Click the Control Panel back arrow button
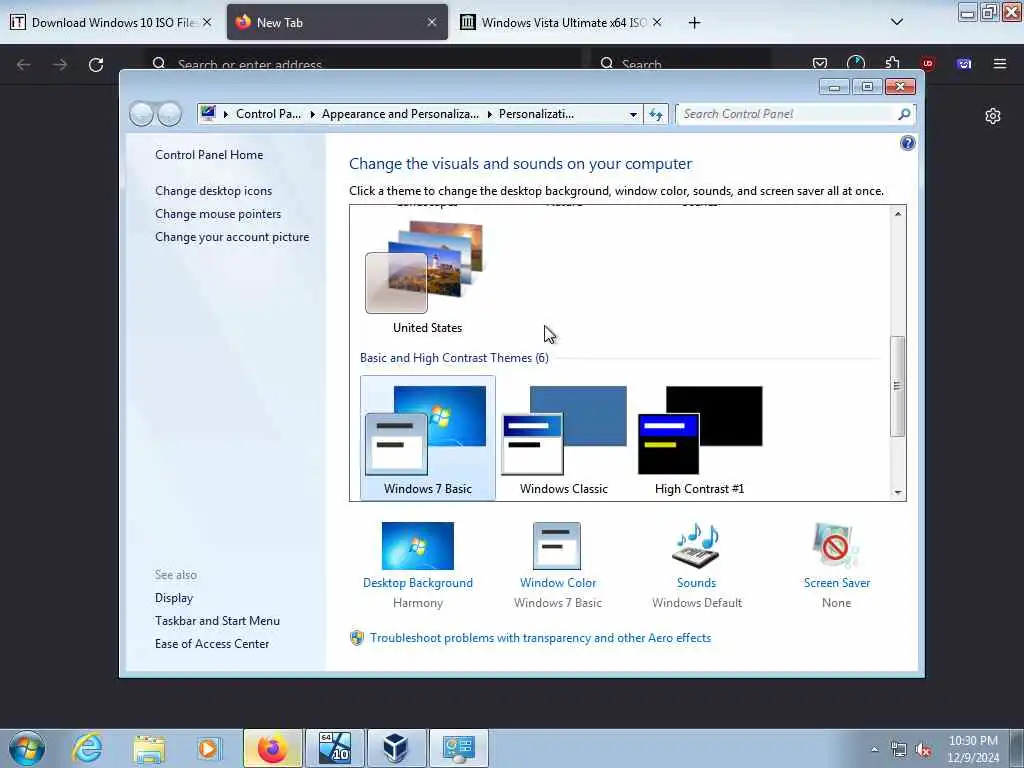 coord(141,114)
